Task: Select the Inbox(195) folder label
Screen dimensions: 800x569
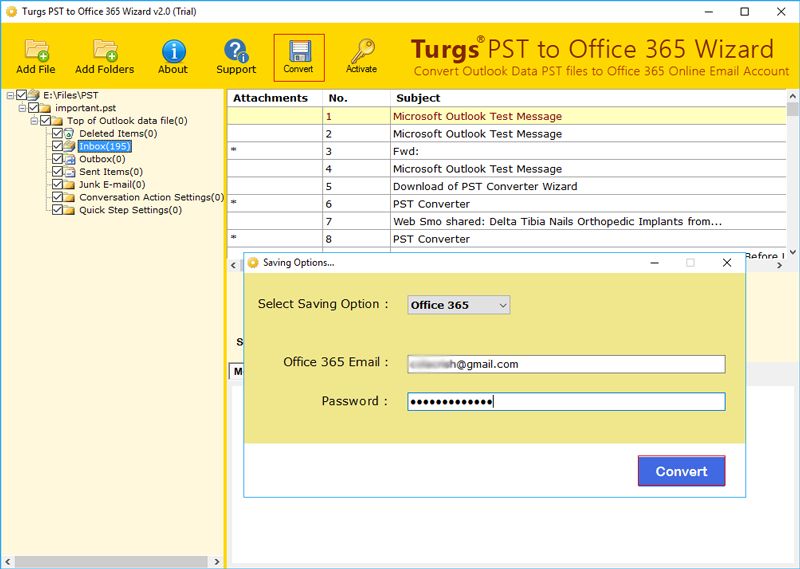Action: [x=105, y=146]
